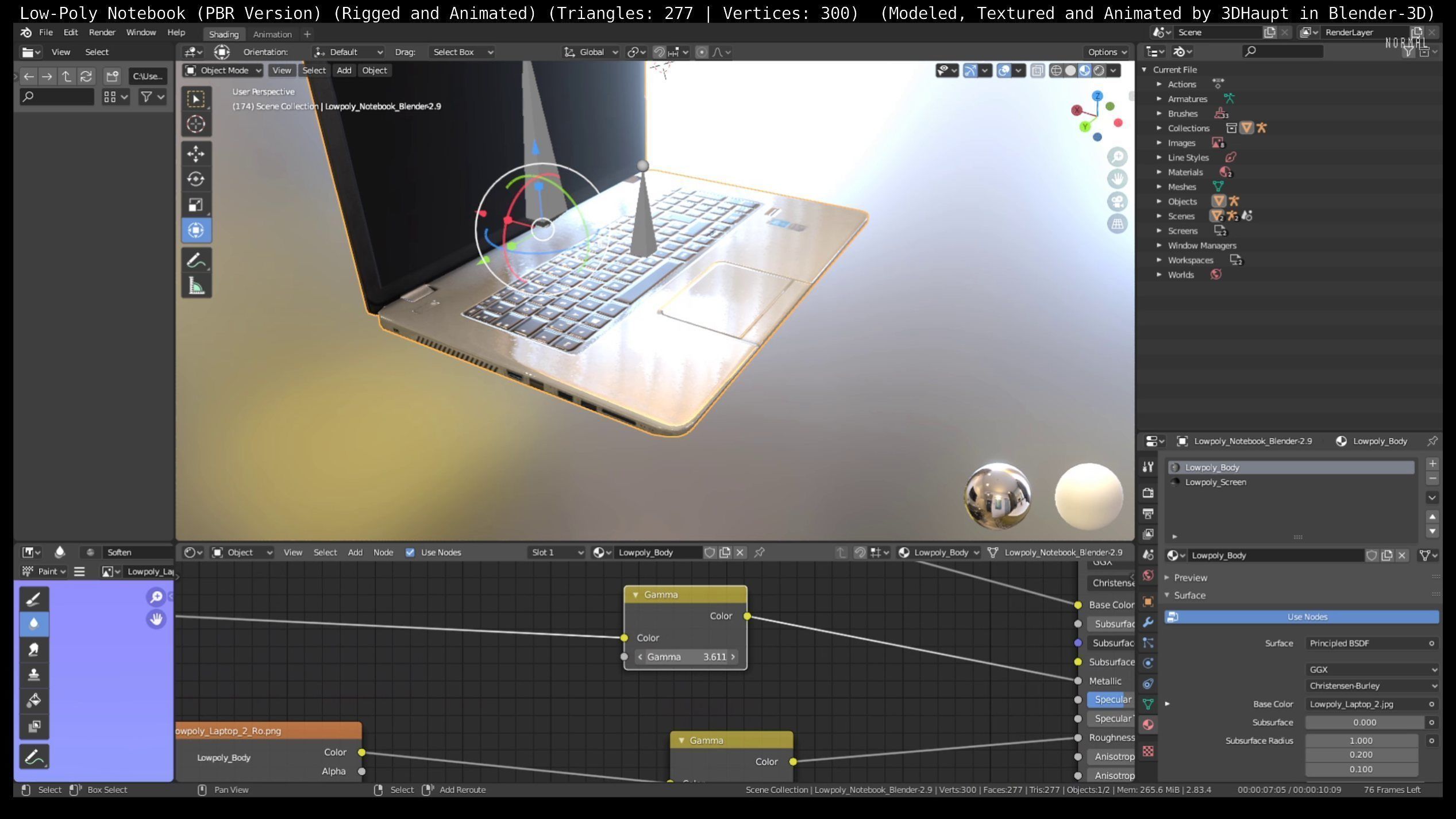Open the Object Mode dropdown
Viewport: 1456px width, 819px height.
(x=223, y=70)
